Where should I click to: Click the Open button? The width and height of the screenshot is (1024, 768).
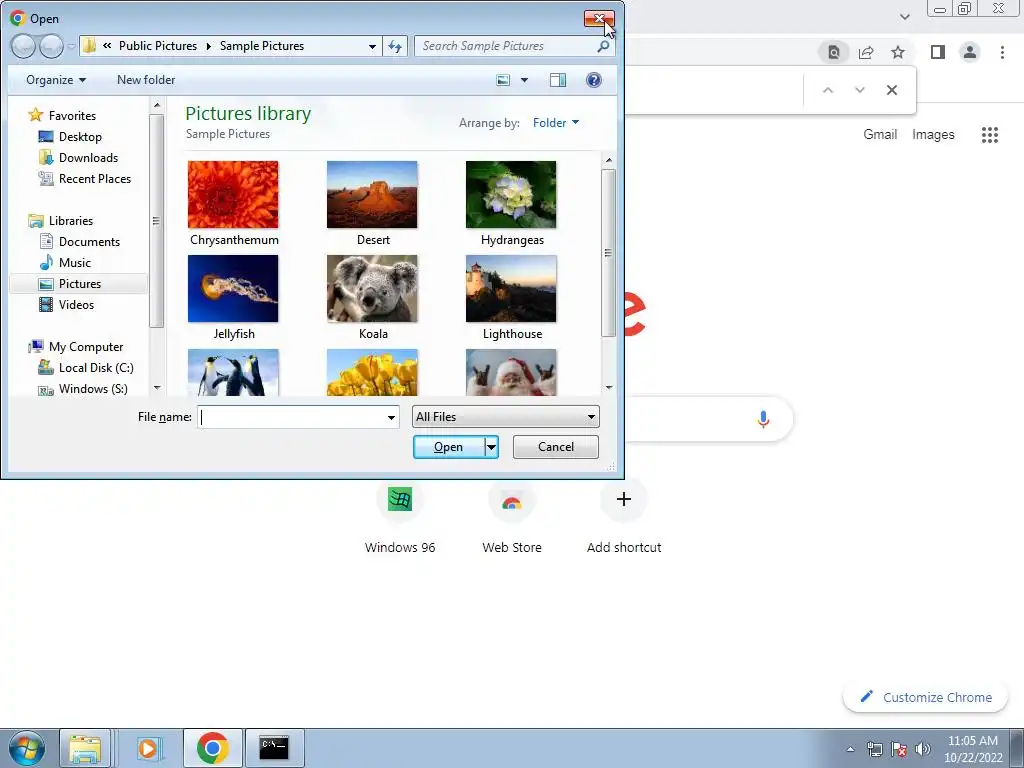point(449,447)
